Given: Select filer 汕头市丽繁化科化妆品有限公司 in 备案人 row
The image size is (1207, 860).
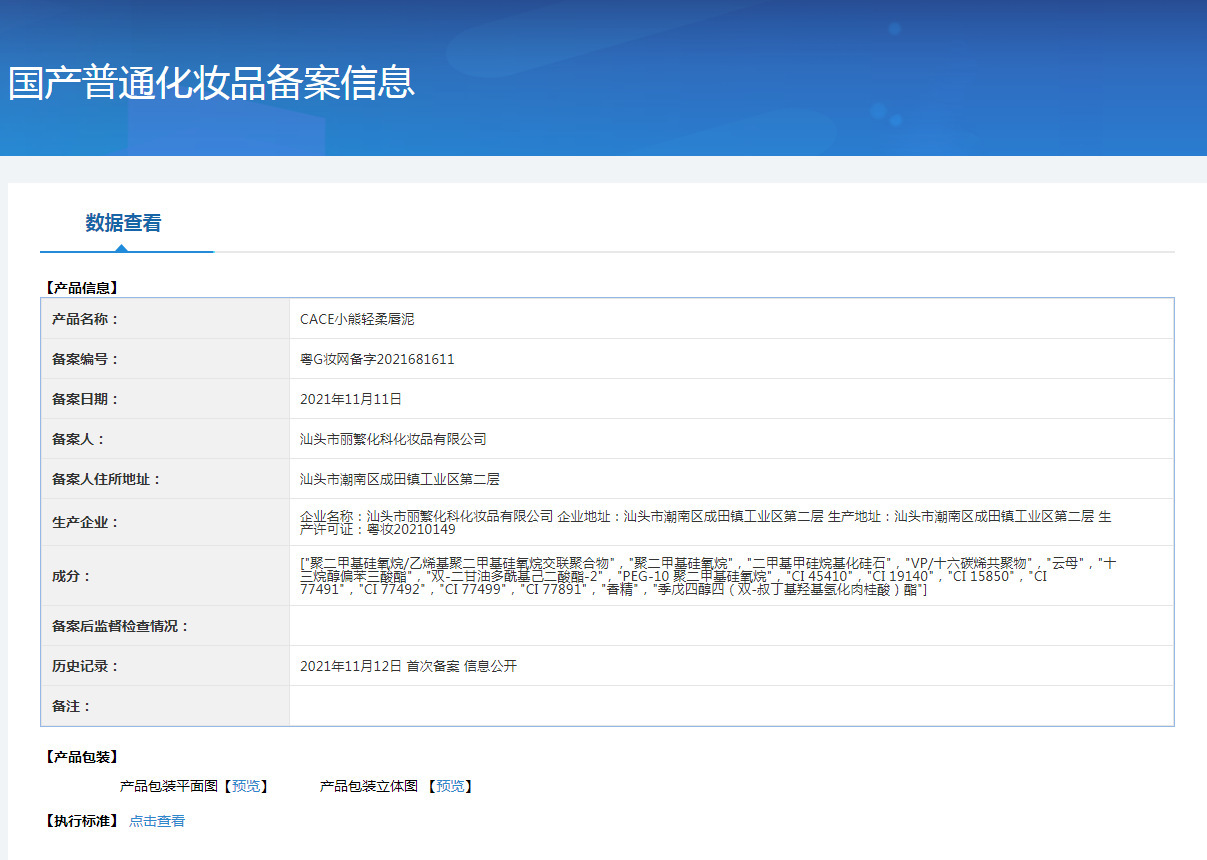Looking at the screenshot, I should coord(393,439).
